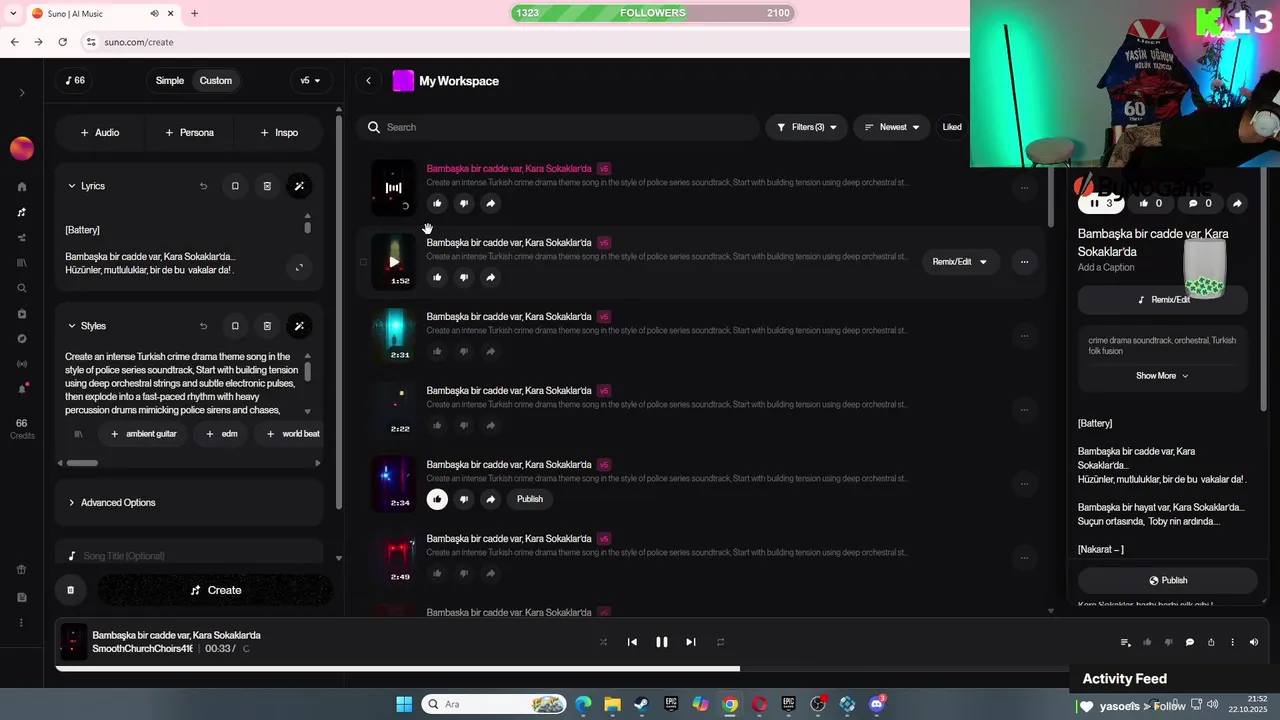Add Audio to the song
The width and height of the screenshot is (1280, 720).
tap(100, 132)
